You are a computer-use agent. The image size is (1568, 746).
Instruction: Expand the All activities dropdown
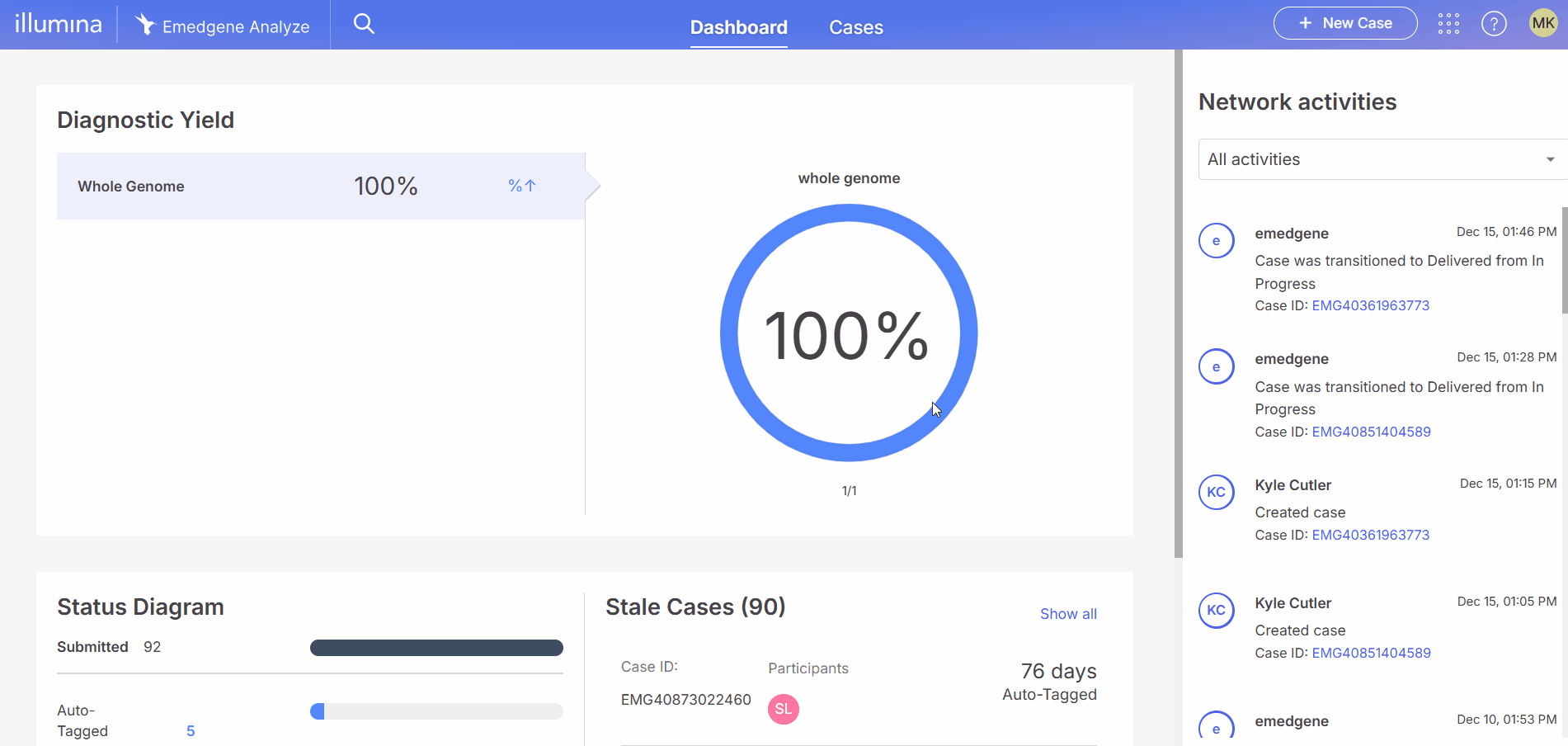click(1382, 159)
